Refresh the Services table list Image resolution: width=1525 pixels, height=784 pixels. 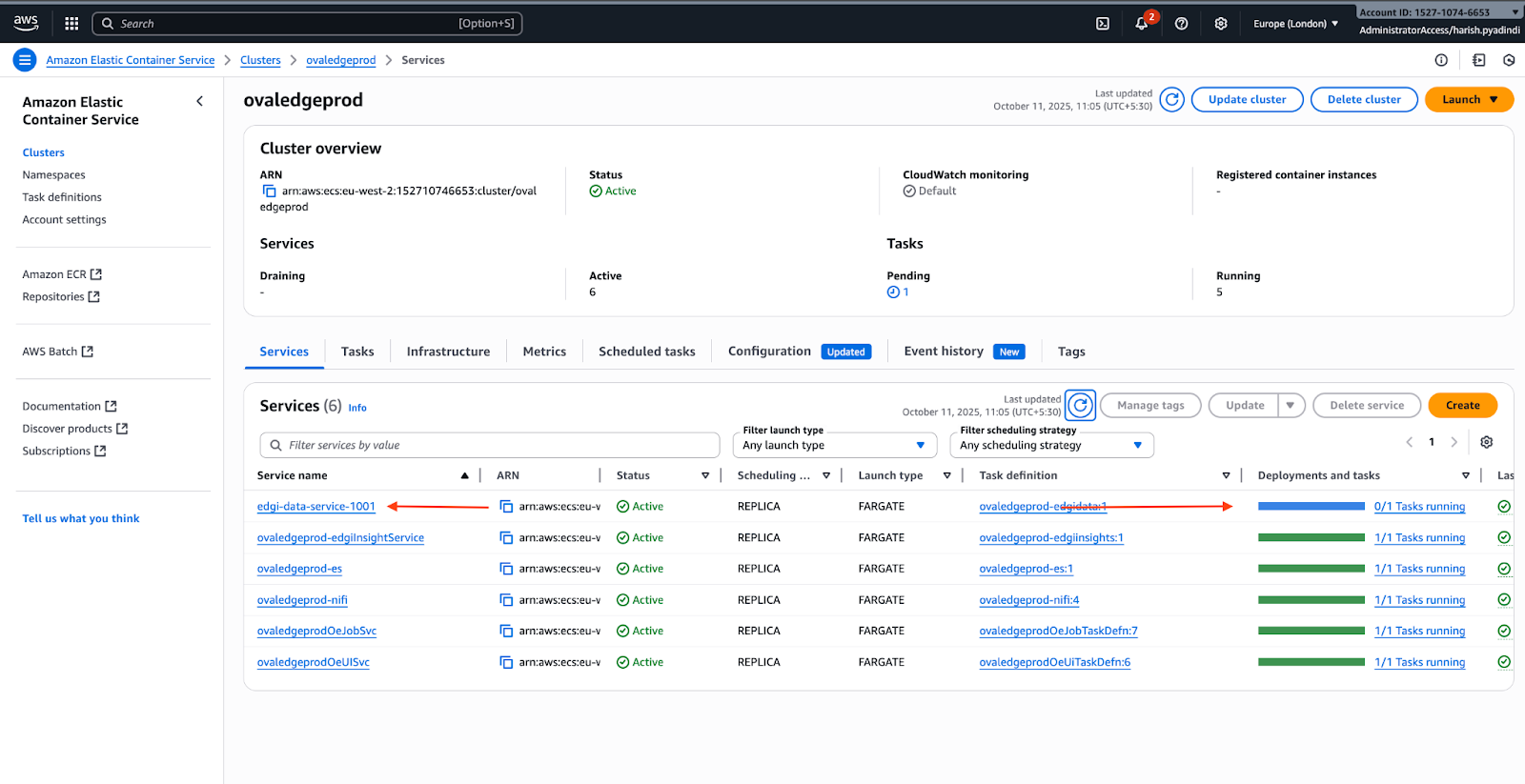pos(1080,406)
